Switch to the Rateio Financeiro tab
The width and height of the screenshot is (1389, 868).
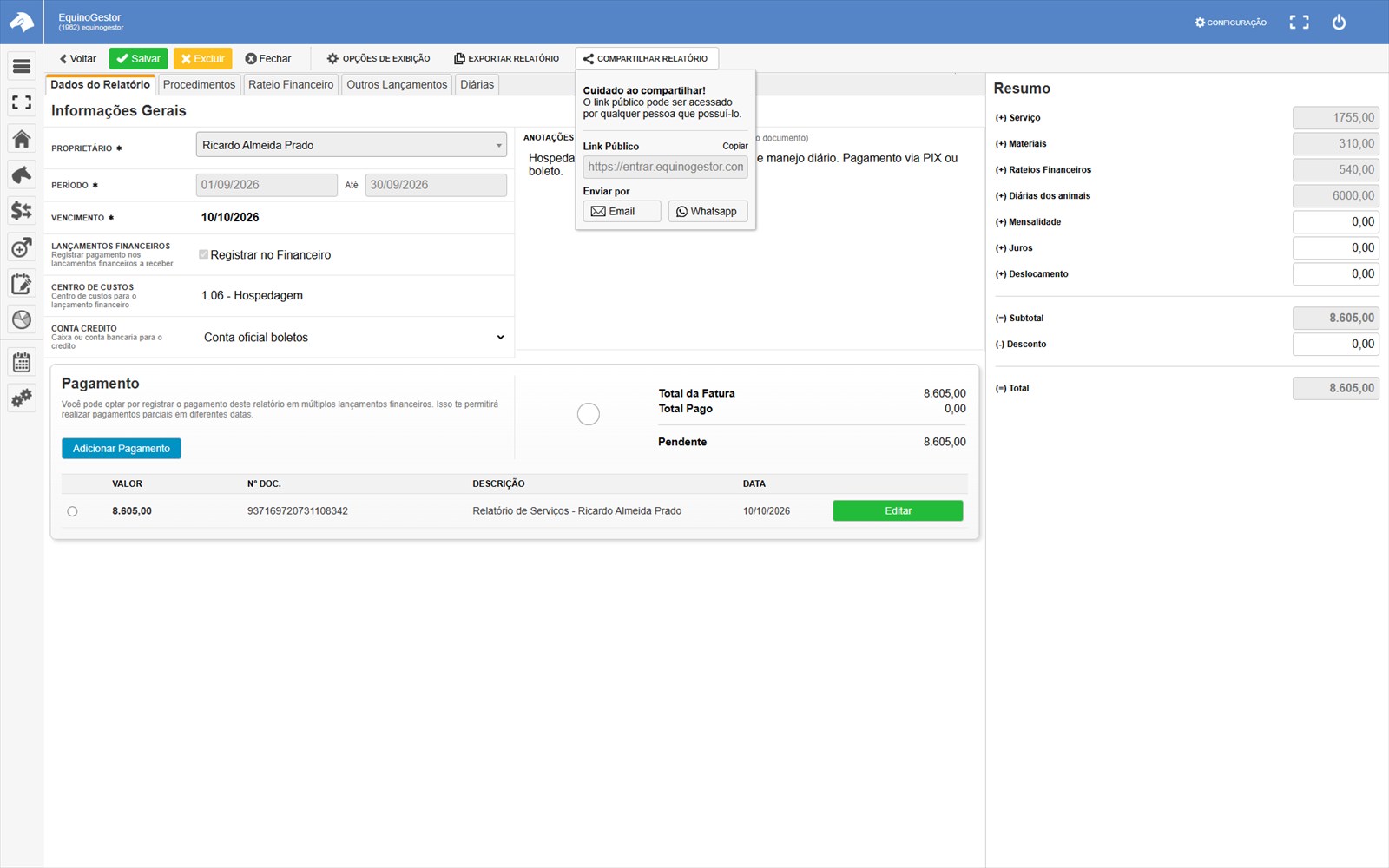291,84
